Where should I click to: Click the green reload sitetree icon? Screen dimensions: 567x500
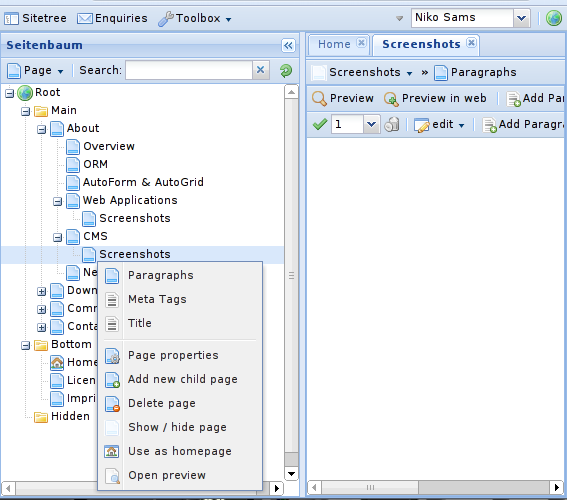click(x=286, y=70)
